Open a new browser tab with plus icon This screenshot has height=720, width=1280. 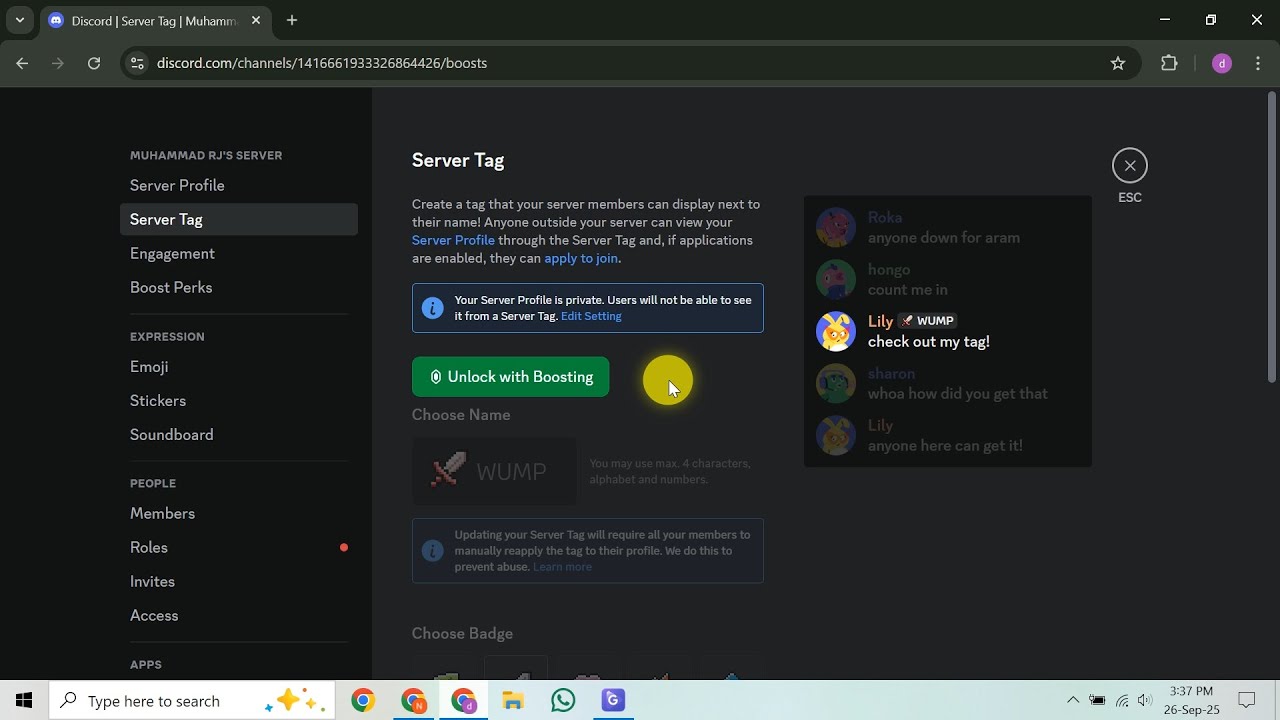click(x=292, y=20)
